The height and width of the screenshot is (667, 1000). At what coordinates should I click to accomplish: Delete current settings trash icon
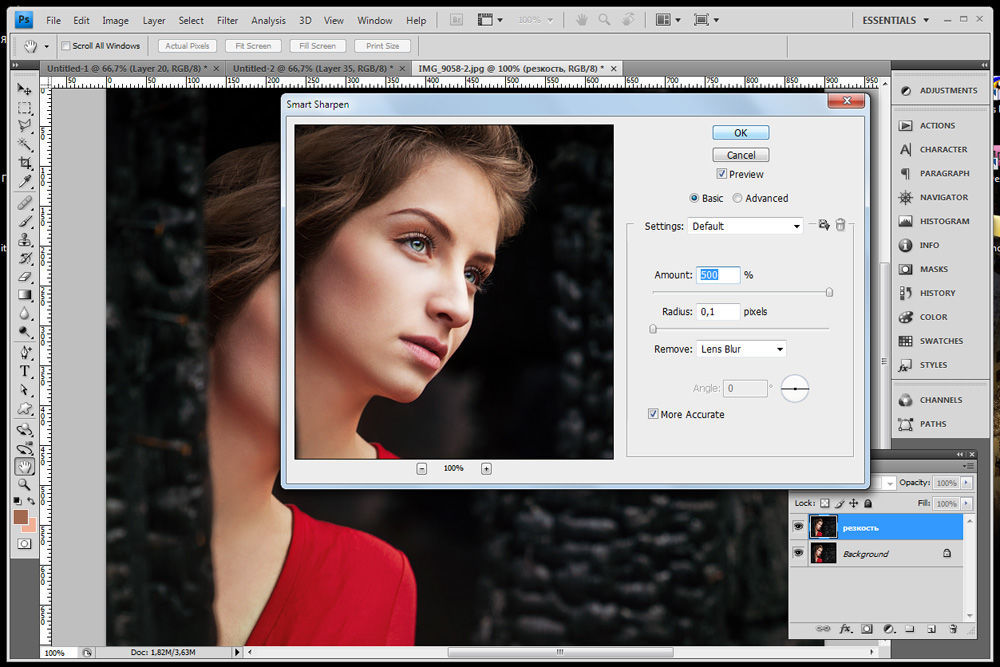[x=841, y=225]
